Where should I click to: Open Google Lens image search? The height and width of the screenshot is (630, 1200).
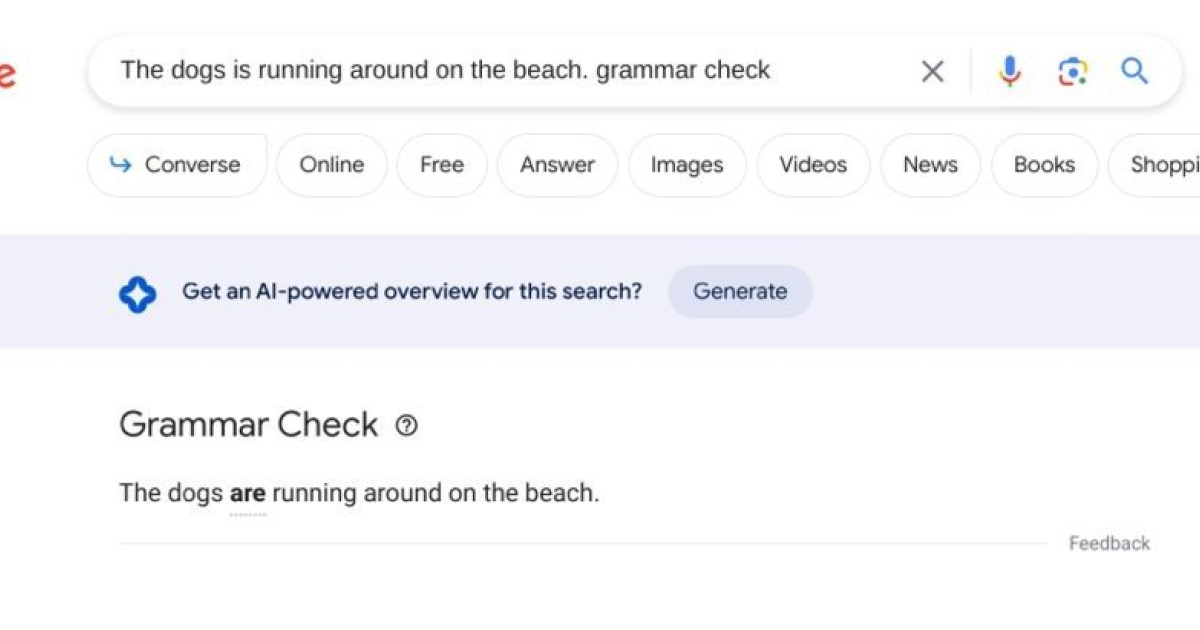(x=1072, y=70)
